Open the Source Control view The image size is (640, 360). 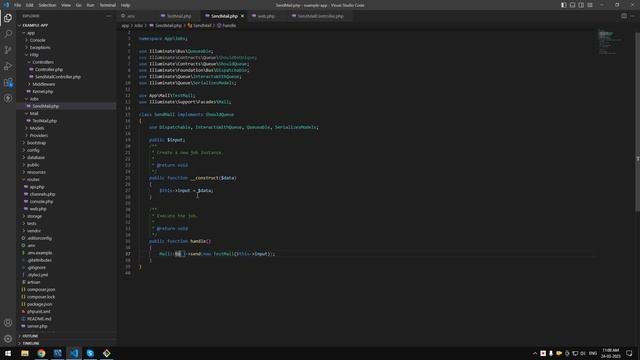point(8,50)
